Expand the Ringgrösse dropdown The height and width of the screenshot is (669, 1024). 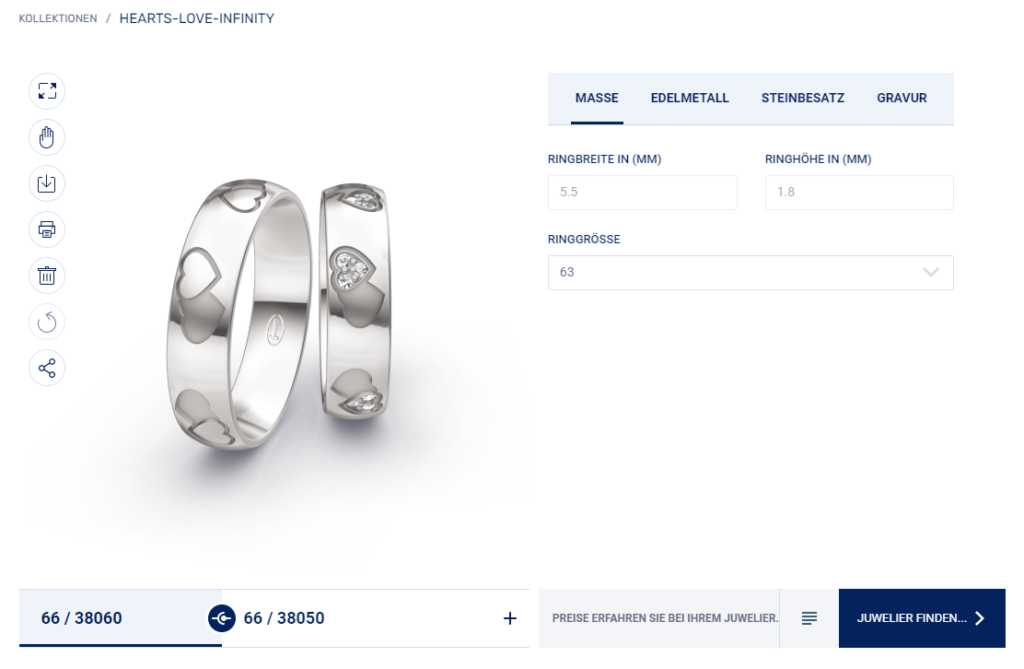[x=750, y=272]
